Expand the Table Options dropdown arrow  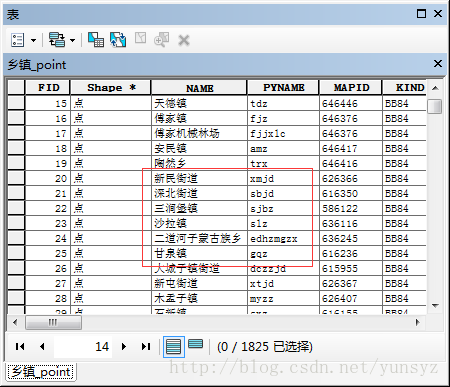[33, 41]
